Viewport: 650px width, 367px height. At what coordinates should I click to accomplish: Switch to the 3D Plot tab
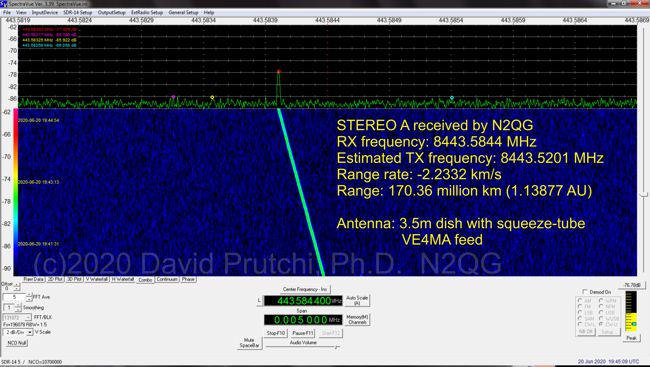pyautogui.click(x=74, y=280)
